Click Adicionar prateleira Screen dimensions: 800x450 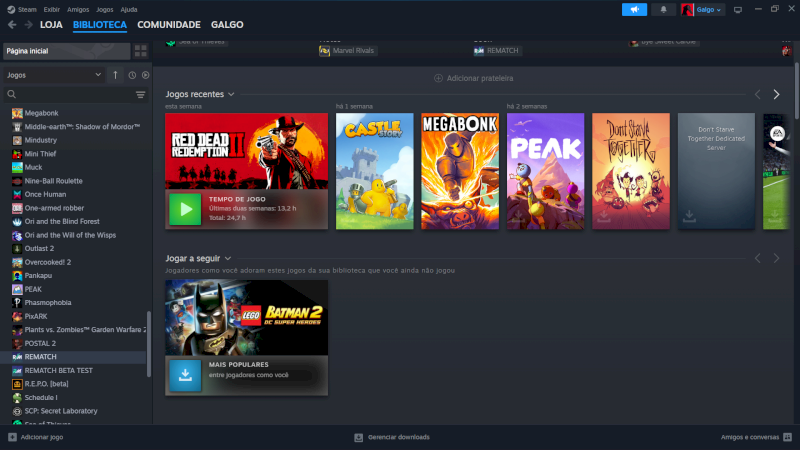(474, 78)
